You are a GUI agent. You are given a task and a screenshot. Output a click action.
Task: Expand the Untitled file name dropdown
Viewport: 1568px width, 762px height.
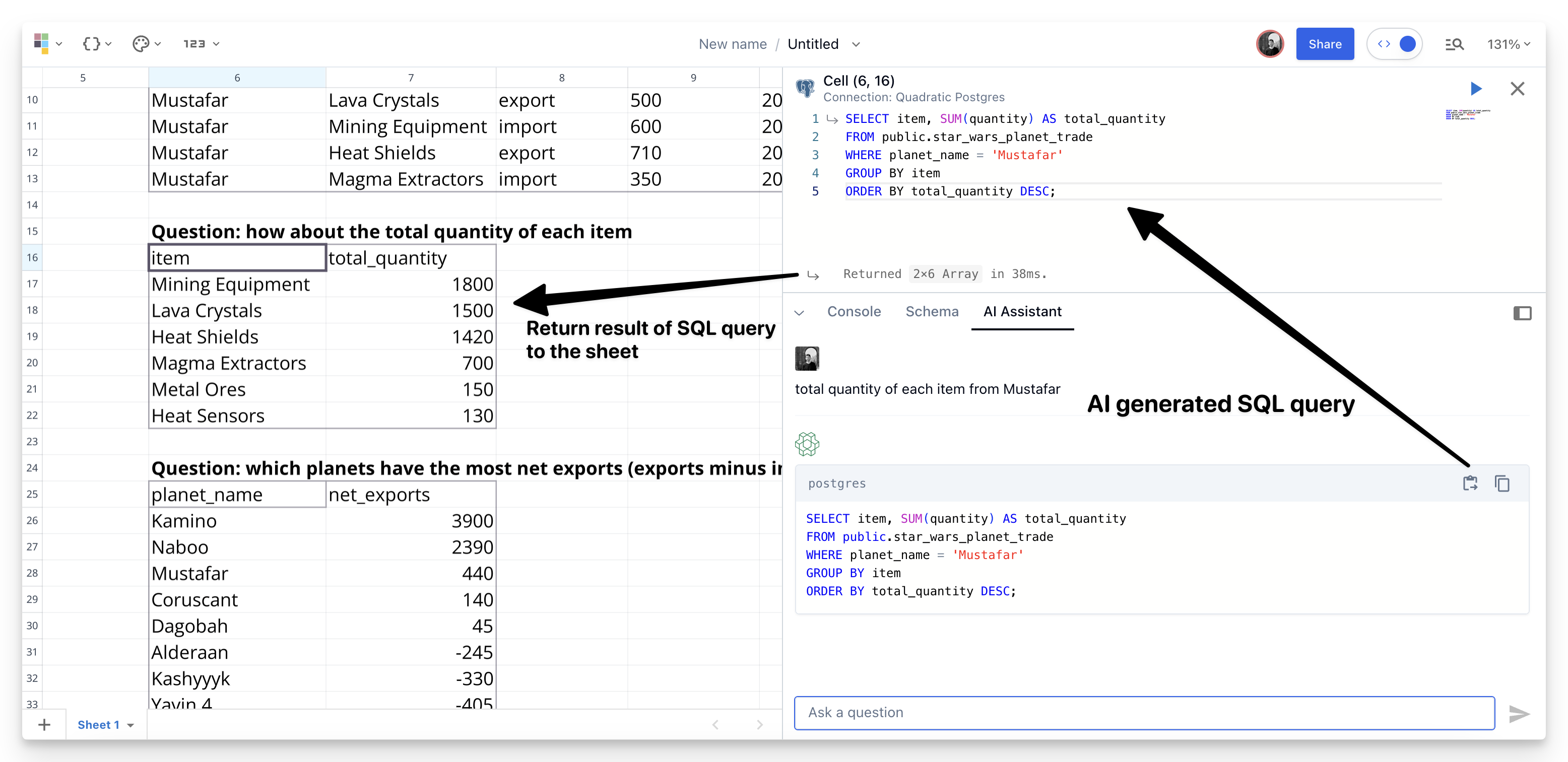(856, 44)
